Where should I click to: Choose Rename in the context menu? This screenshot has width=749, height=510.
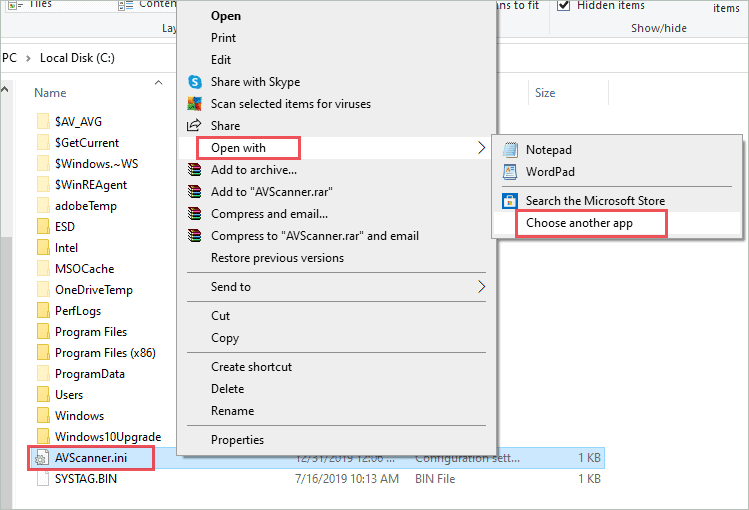coord(231,411)
